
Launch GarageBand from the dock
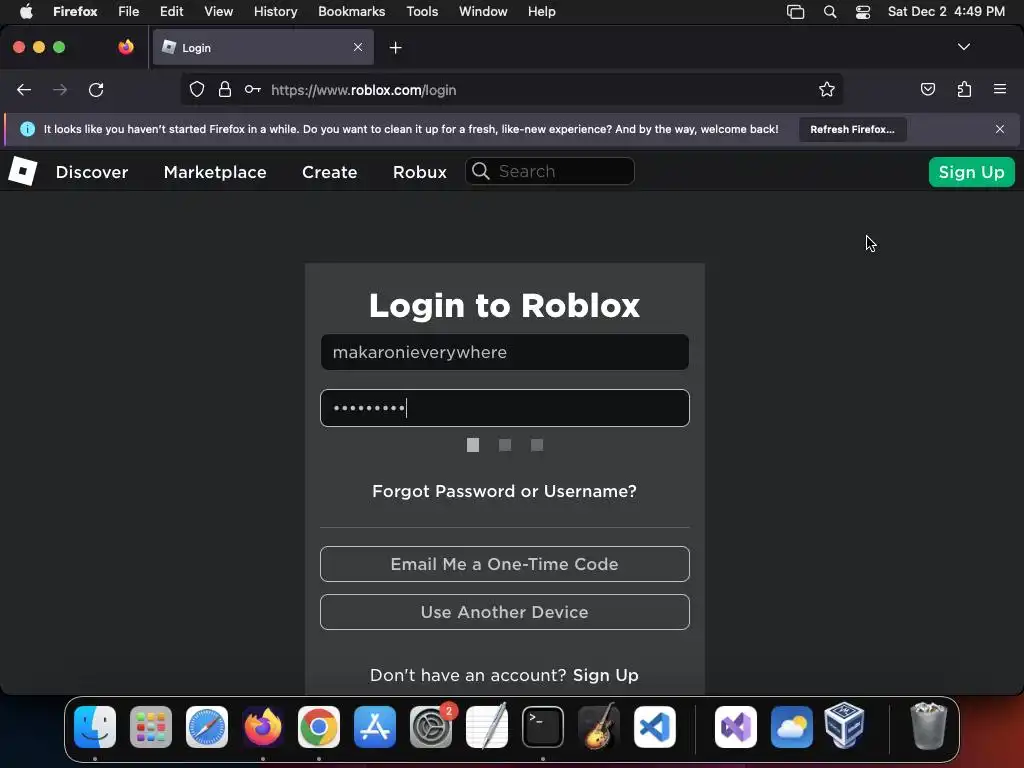click(x=599, y=727)
